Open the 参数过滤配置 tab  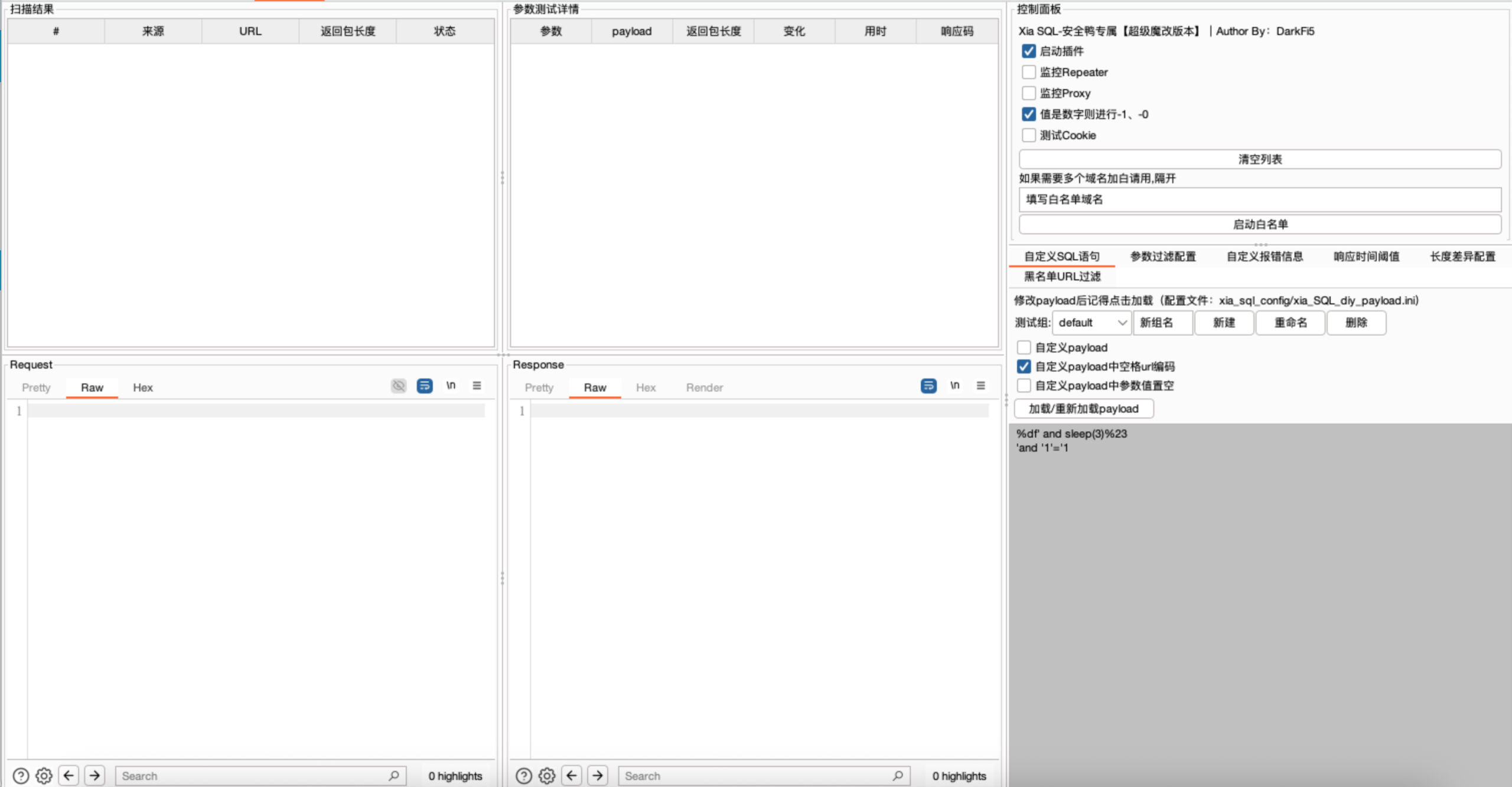[x=1163, y=256]
